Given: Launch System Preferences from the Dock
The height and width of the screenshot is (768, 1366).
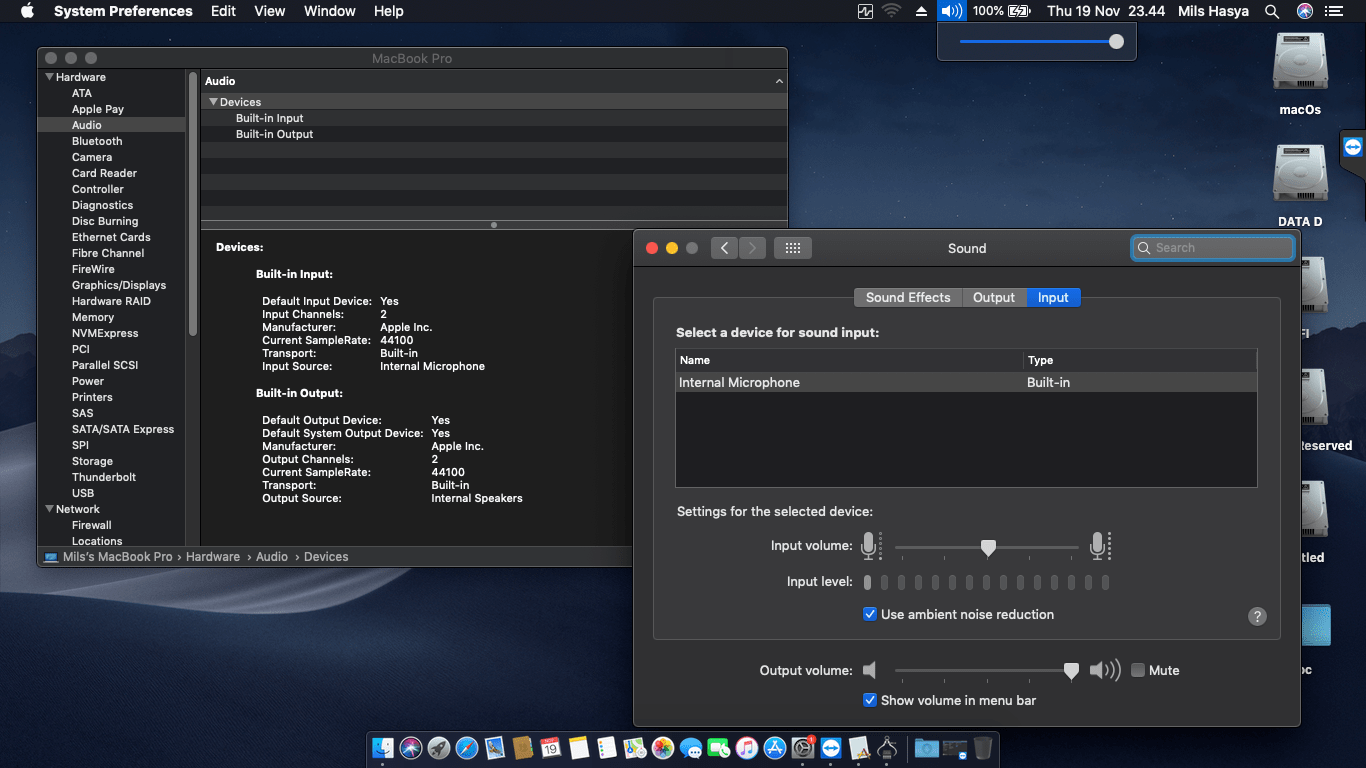Looking at the screenshot, I should coord(802,748).
